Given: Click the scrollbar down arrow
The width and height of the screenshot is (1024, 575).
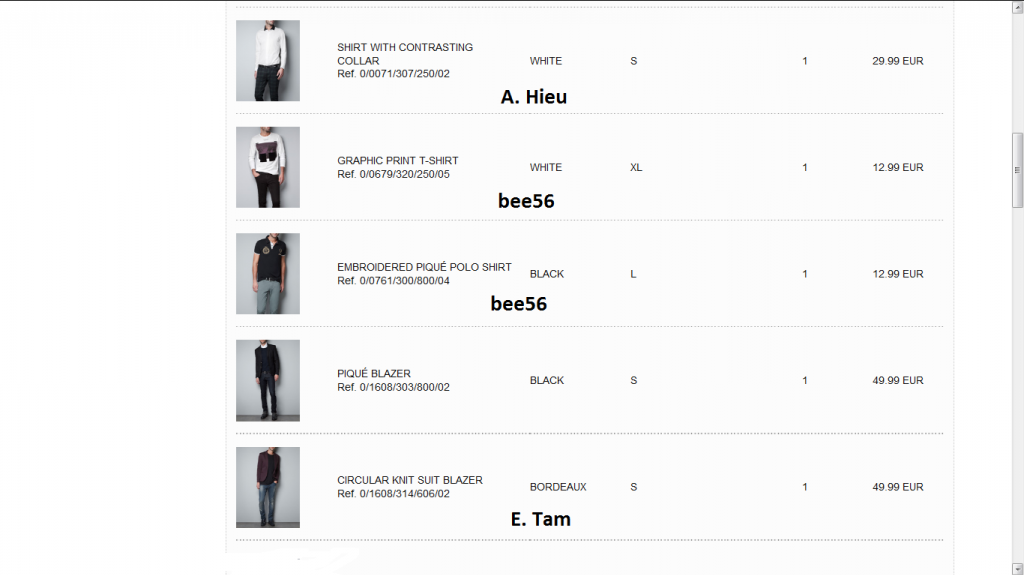Looking at the screenshot, I should pyautogui.click(x=1018, y=567).
